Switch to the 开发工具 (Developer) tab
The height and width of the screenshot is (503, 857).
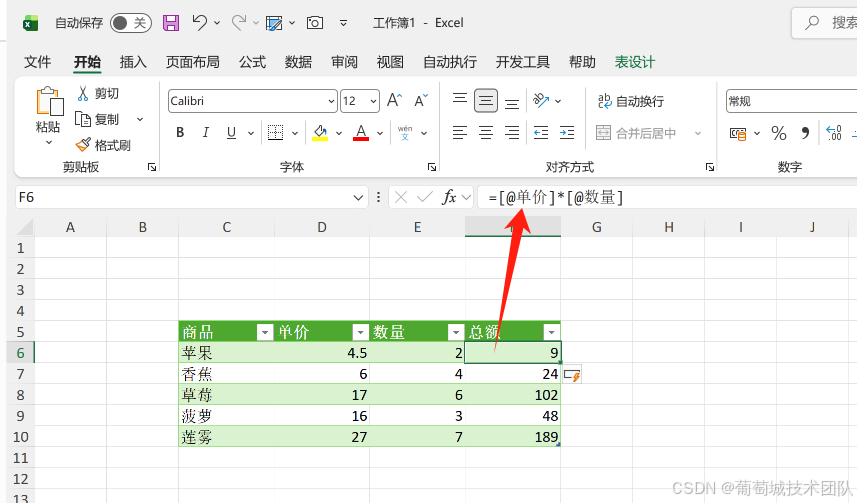coord(523,62)
